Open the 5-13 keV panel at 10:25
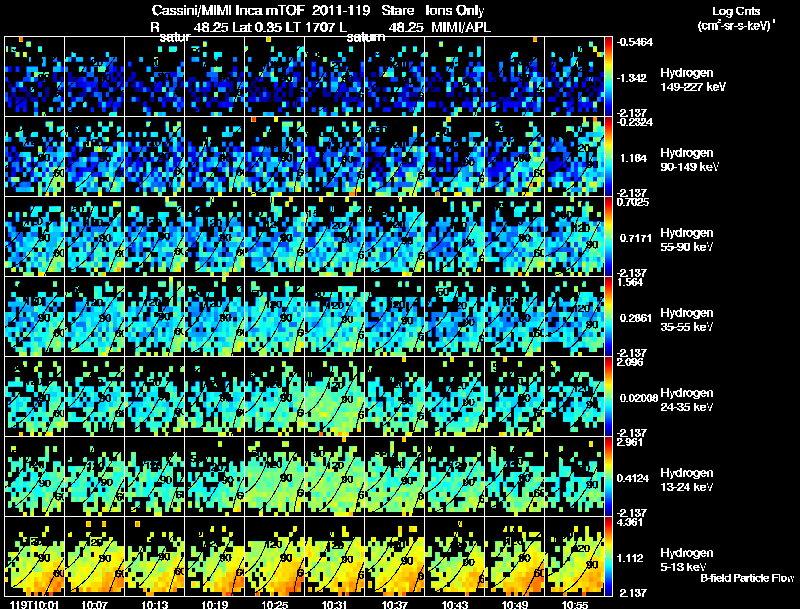The height and width of the screenshot is (609, 800). point(274,556)
